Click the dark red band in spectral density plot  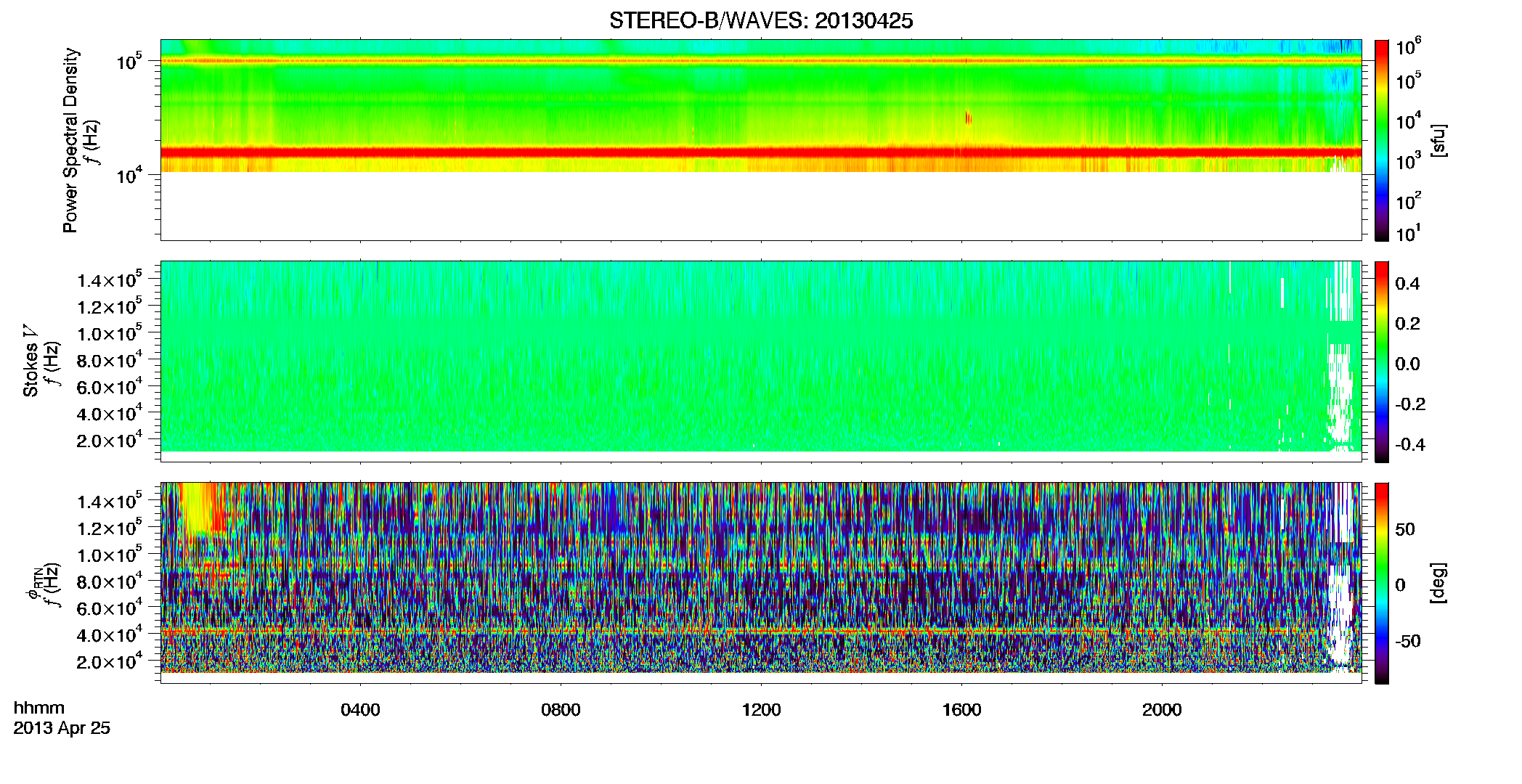click(760, 152)
